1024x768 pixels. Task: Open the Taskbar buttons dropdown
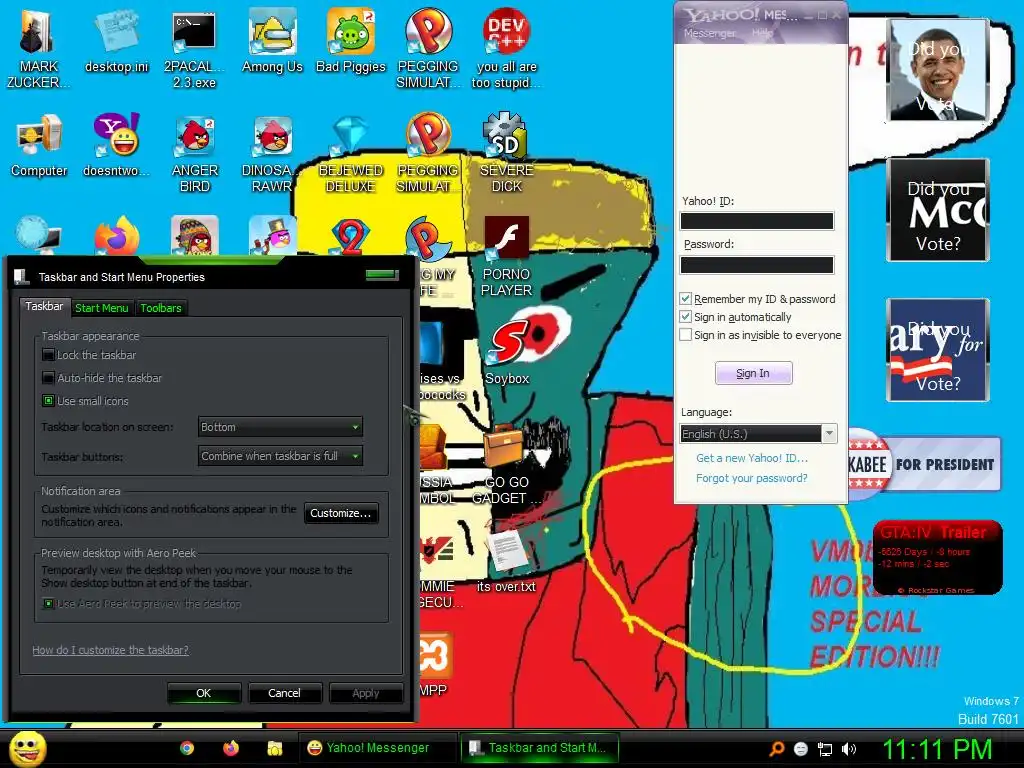280,456
